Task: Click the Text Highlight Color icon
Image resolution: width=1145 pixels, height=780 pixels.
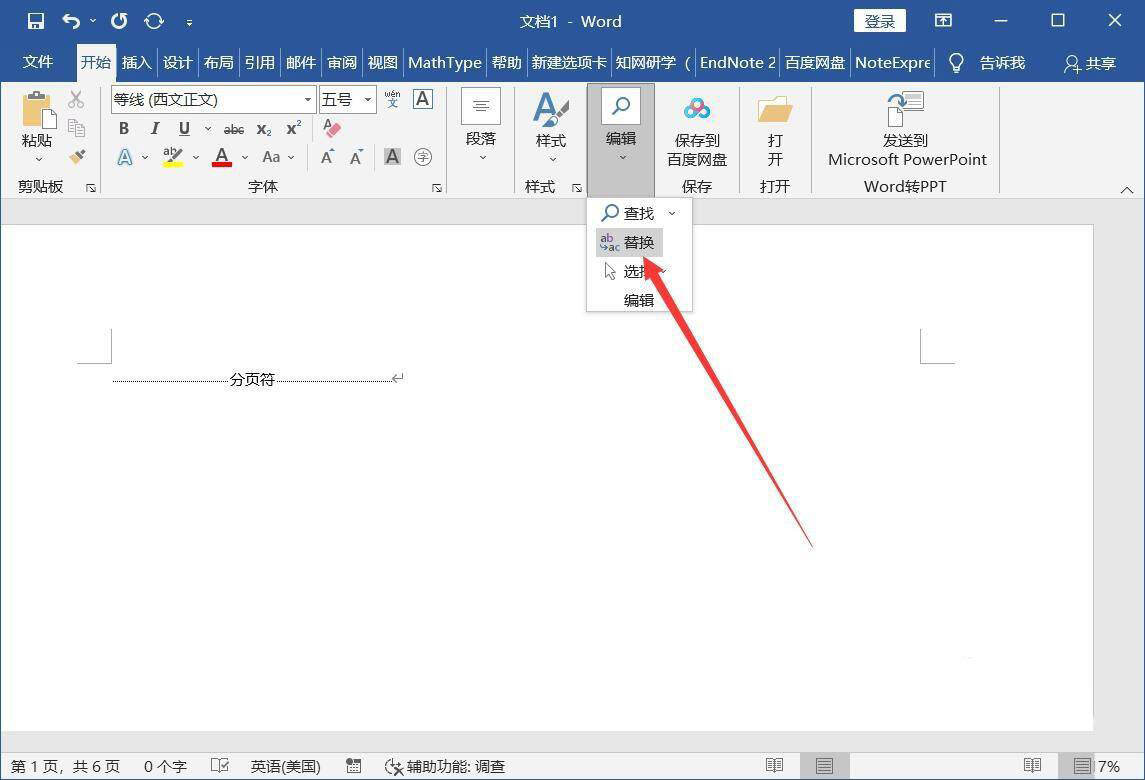Action: point(170,157)
